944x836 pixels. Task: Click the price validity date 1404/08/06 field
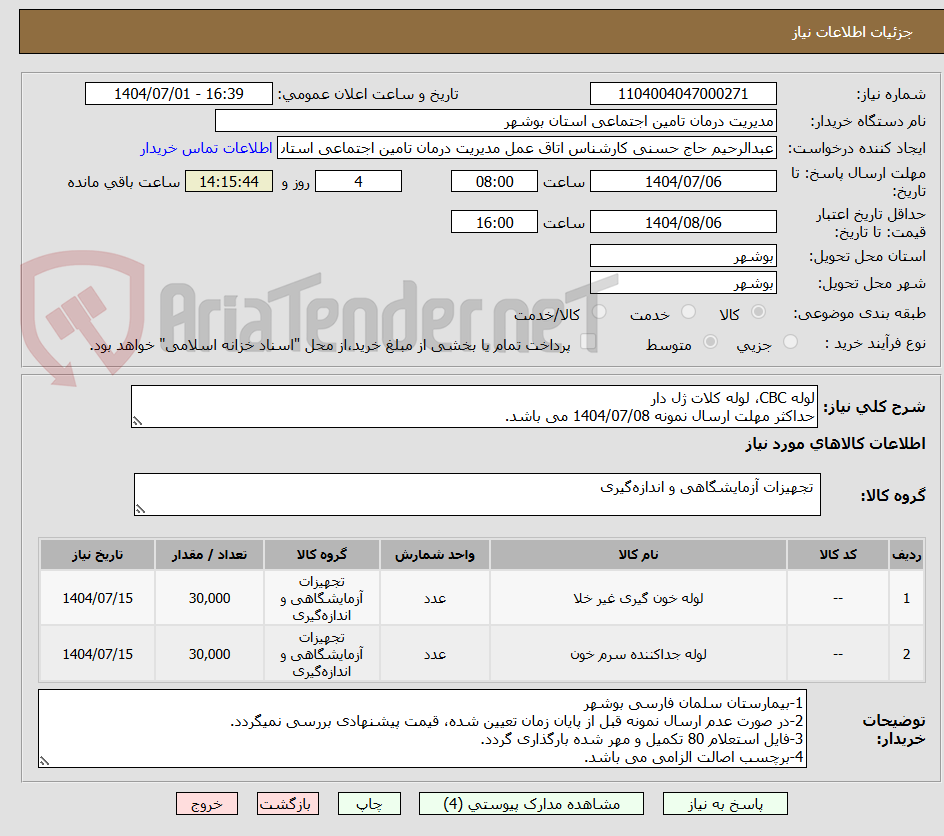click(x=683, y=222)
